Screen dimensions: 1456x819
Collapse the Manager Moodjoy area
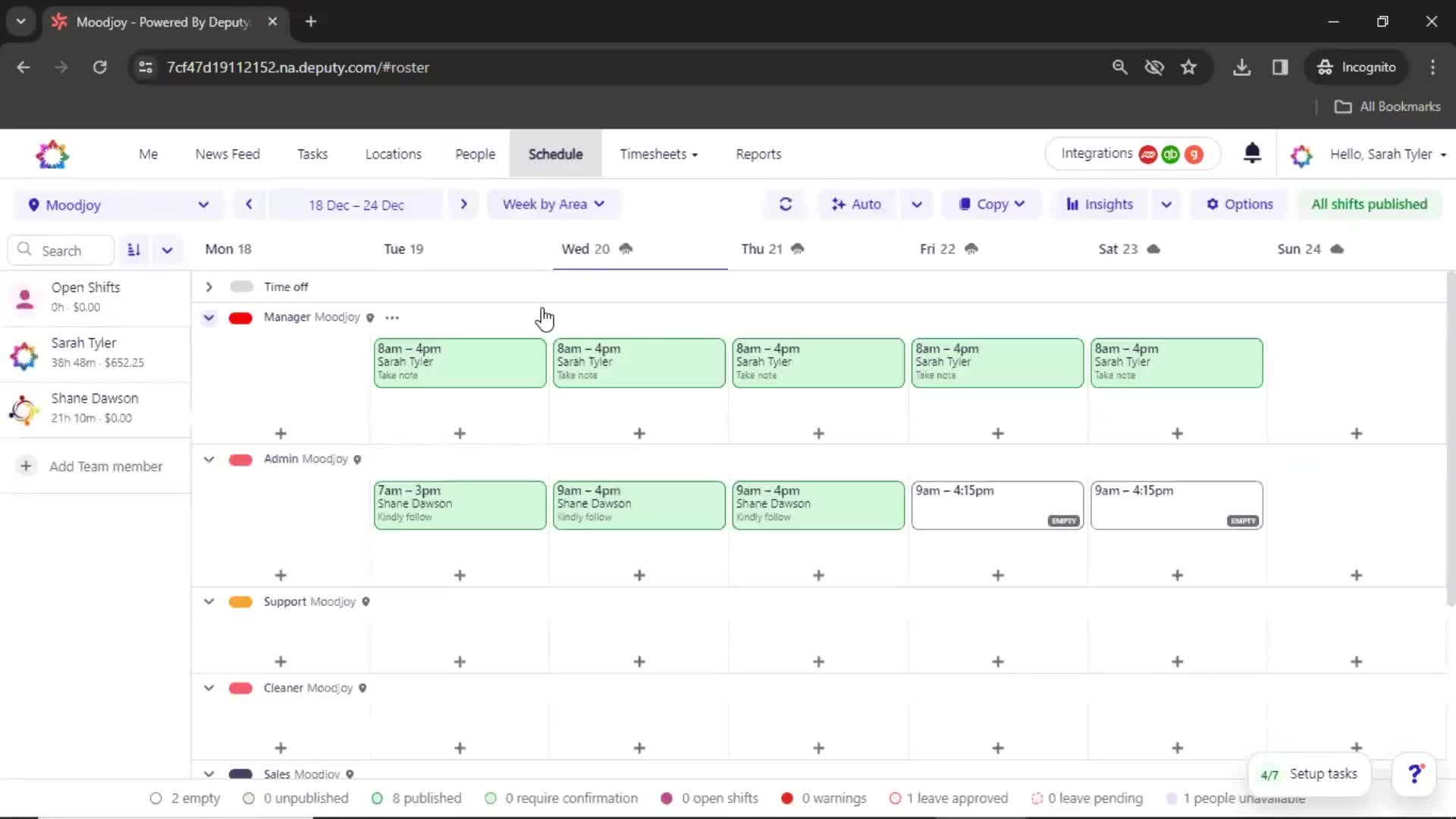pos(209,317)
